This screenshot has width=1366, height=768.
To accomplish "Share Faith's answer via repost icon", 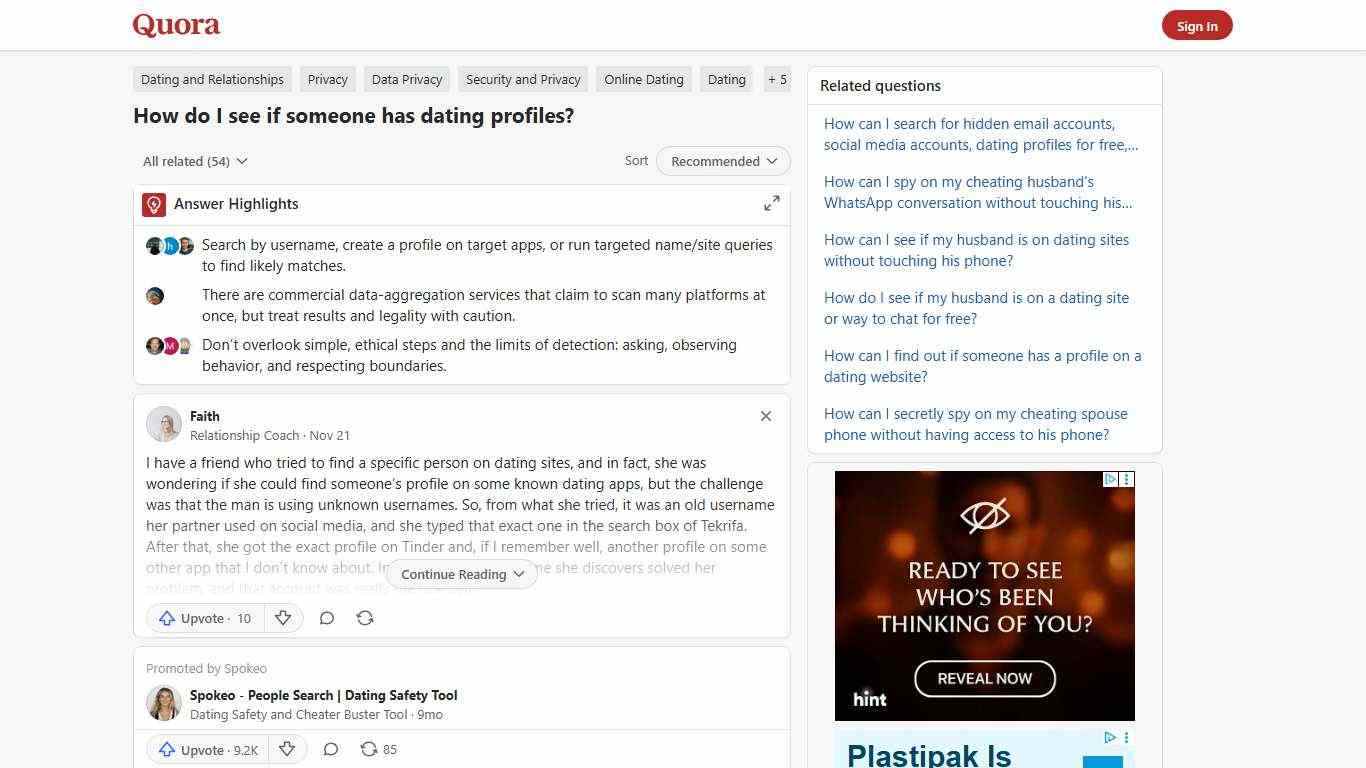I will (x=365, y=618).
